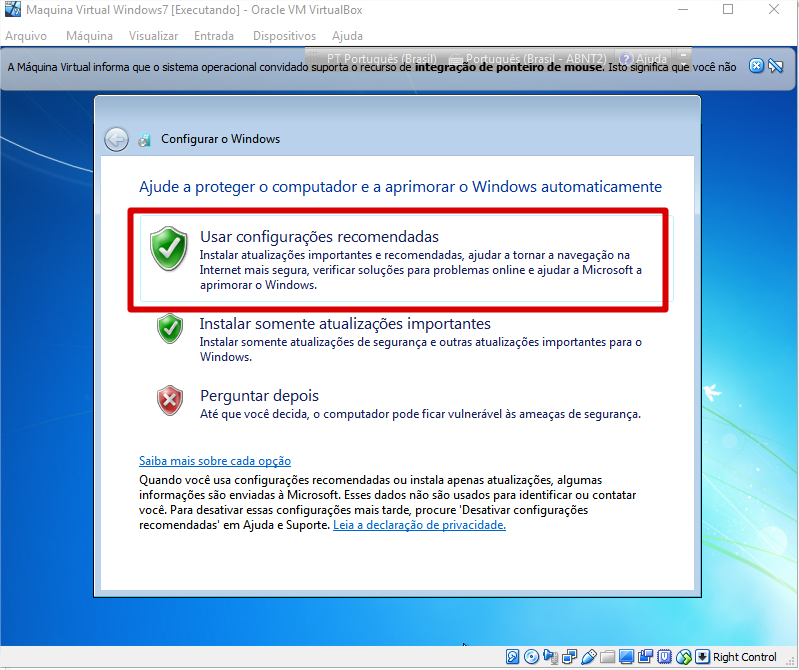The image size is (799, 670).
Task: Open network adapters status icon
Action: (569, 657)
